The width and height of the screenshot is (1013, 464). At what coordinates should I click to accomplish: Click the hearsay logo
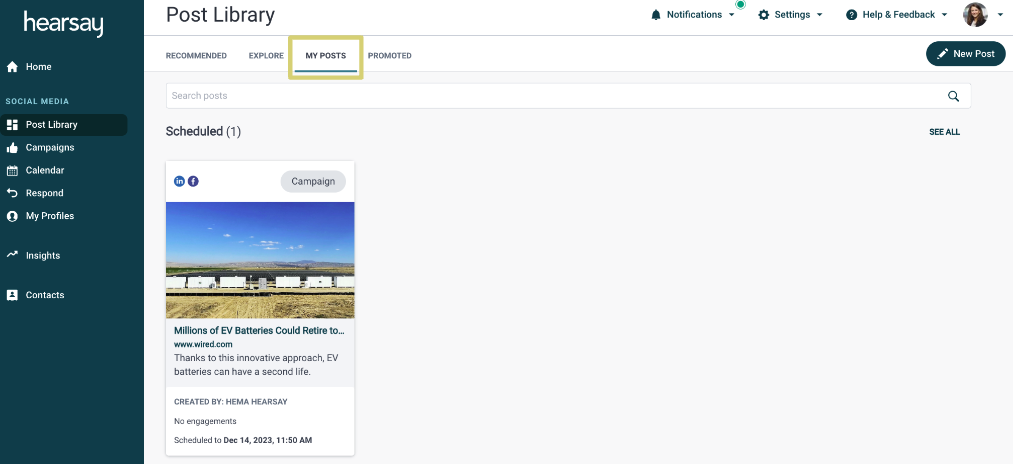pos(63,23)
